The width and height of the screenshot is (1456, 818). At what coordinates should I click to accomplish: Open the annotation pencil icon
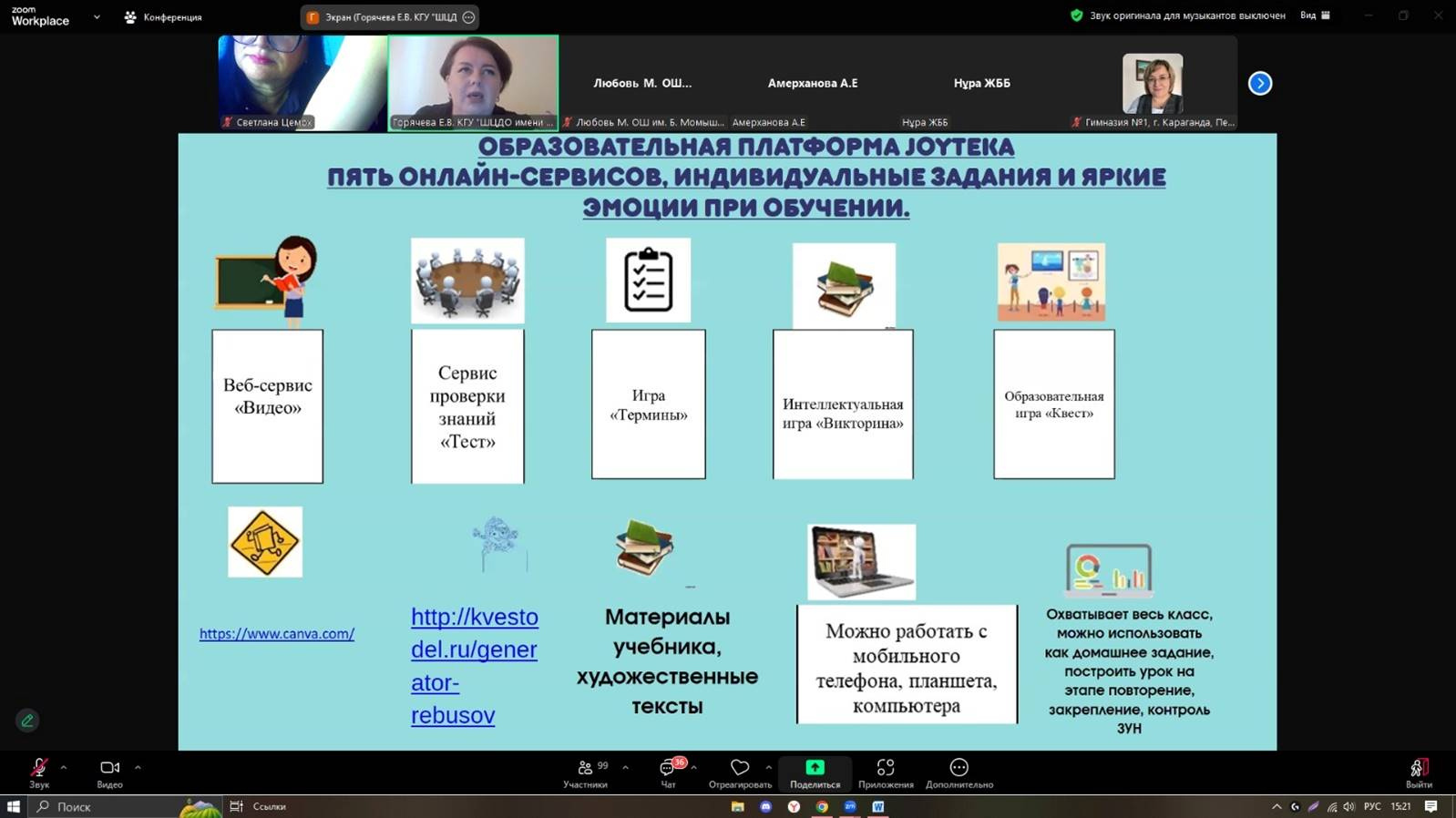(27, 721)
